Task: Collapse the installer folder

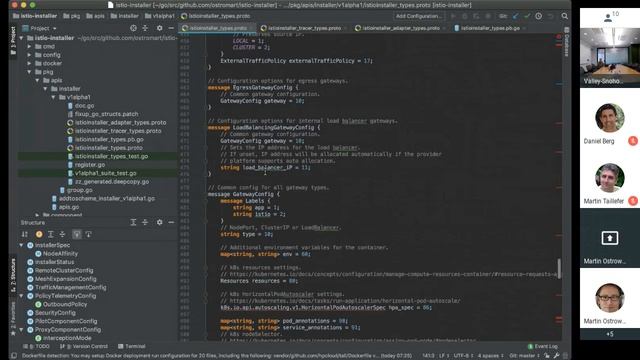Action: (x=45, y=89)
